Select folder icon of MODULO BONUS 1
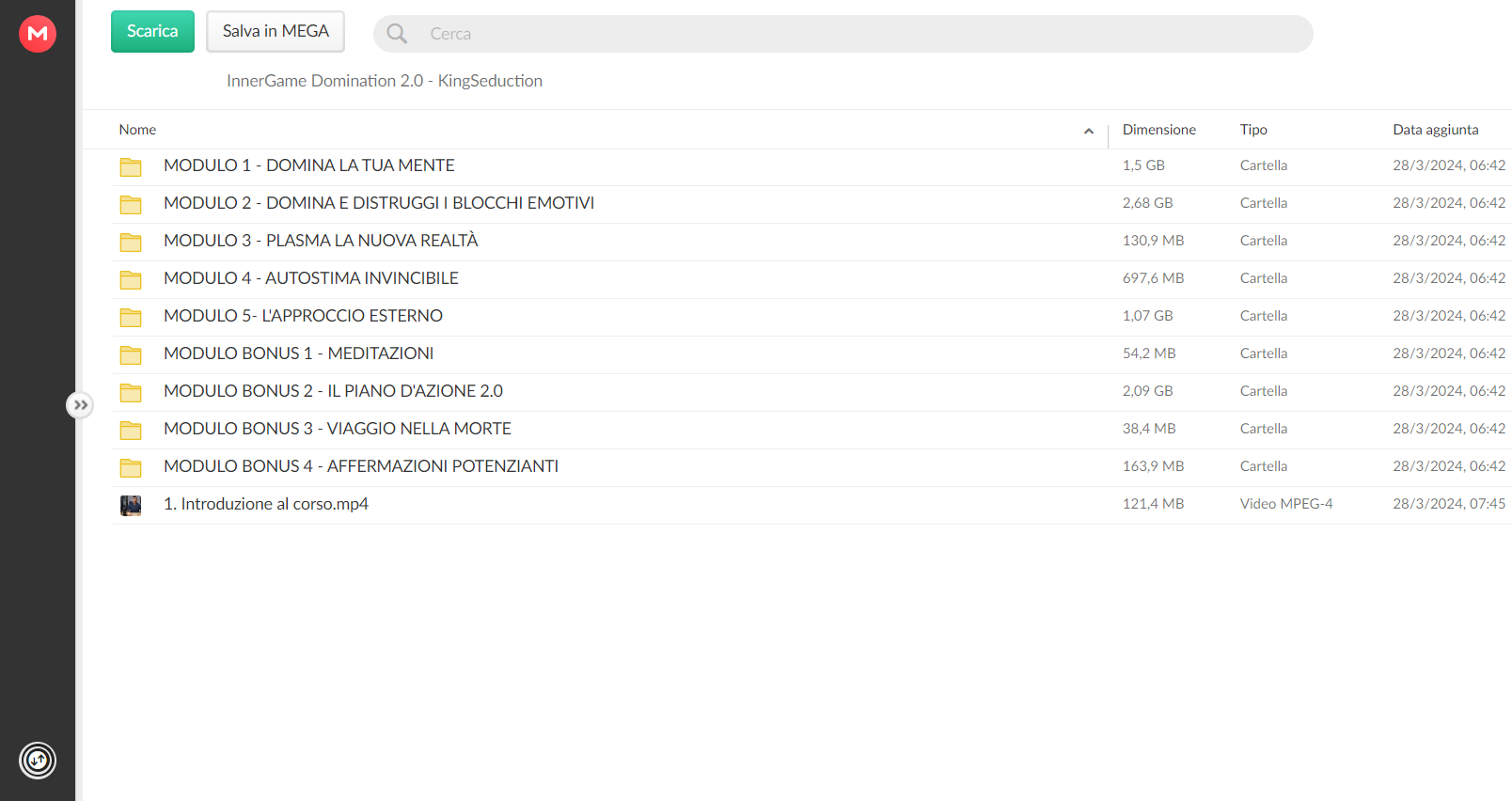Viewport: 1512px width, 801px height. pos(131,355)
